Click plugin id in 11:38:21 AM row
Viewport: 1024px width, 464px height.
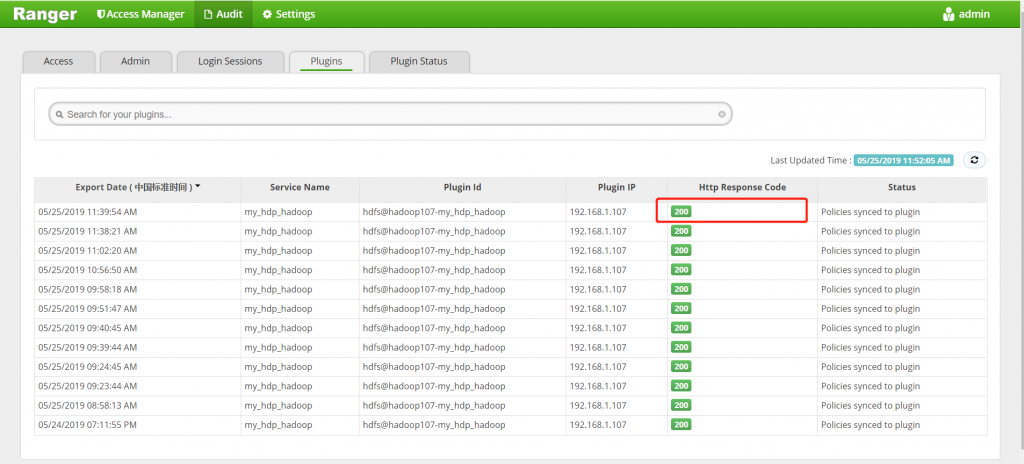pos(434,231)
